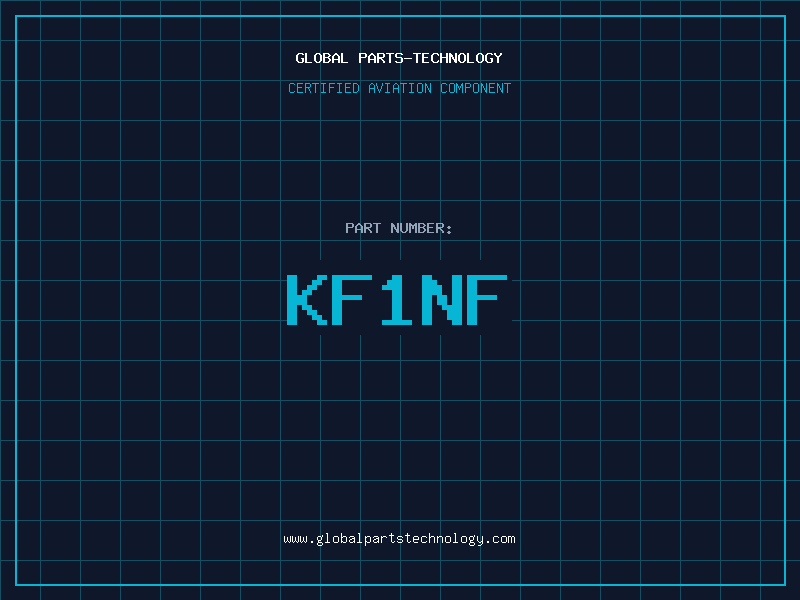Image resolution: width=800 pixels, height=600 pixels.
Task: Select the word COMPONENT in the subtitle
Action: [x=475, y=88]
